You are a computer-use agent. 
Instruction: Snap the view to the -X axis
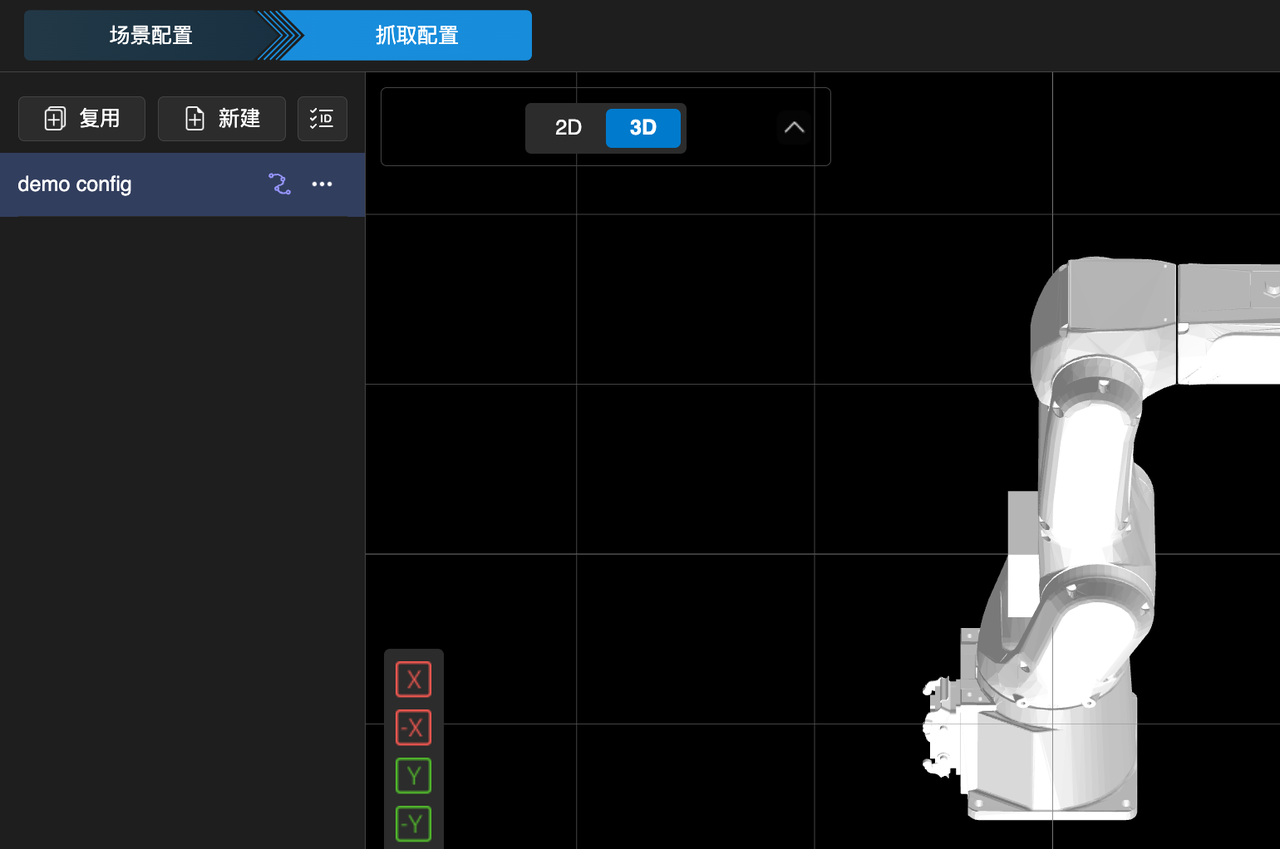413,727
